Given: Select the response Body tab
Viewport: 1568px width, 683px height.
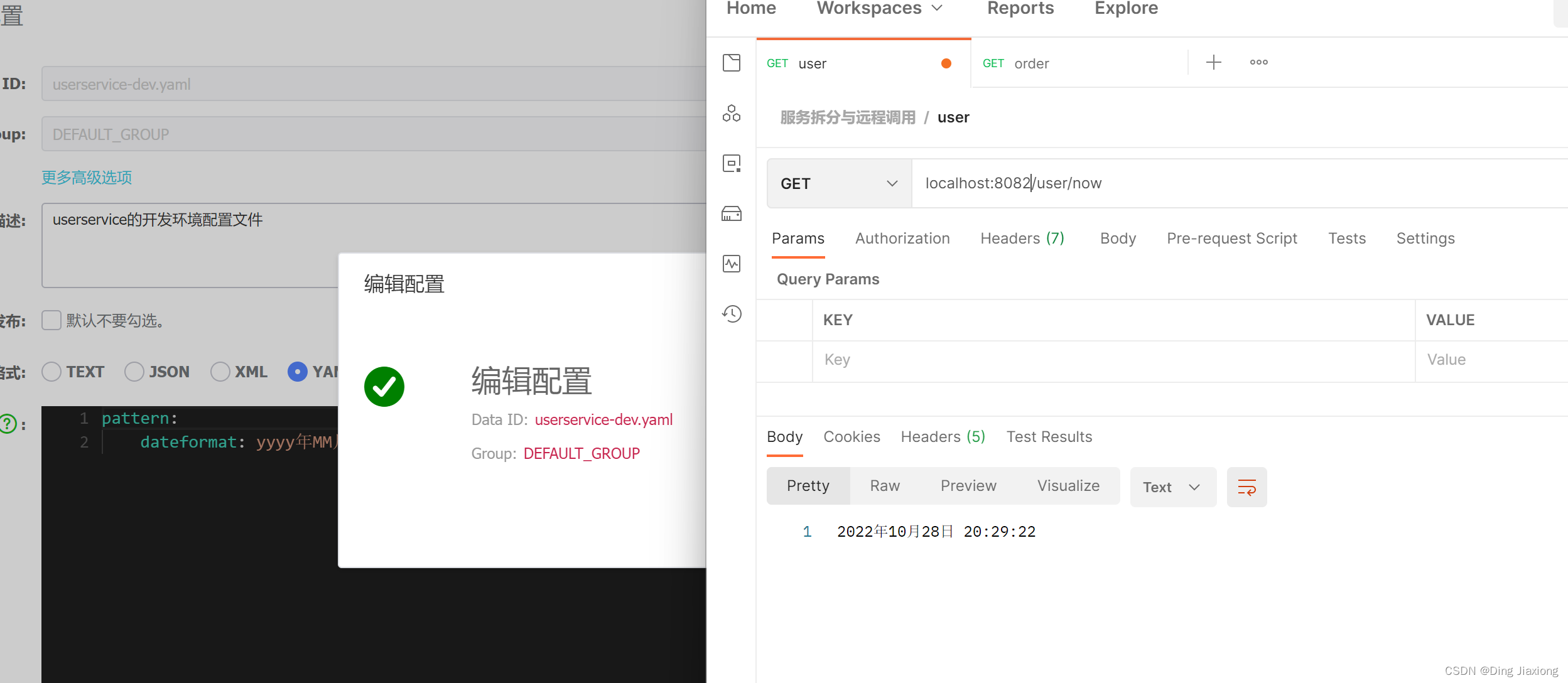Looking at the screenshot, I should (784, 437).
